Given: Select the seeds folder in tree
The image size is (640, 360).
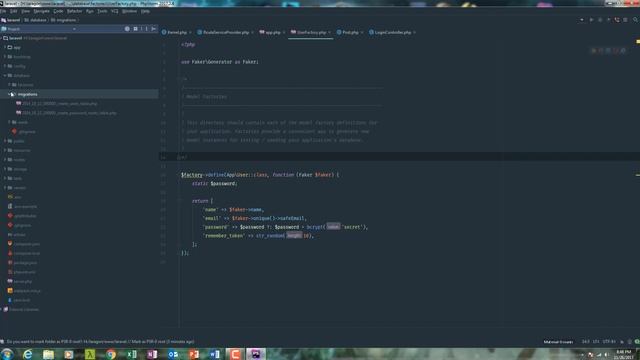Looking at the screenshot, I should pos(20,122).
